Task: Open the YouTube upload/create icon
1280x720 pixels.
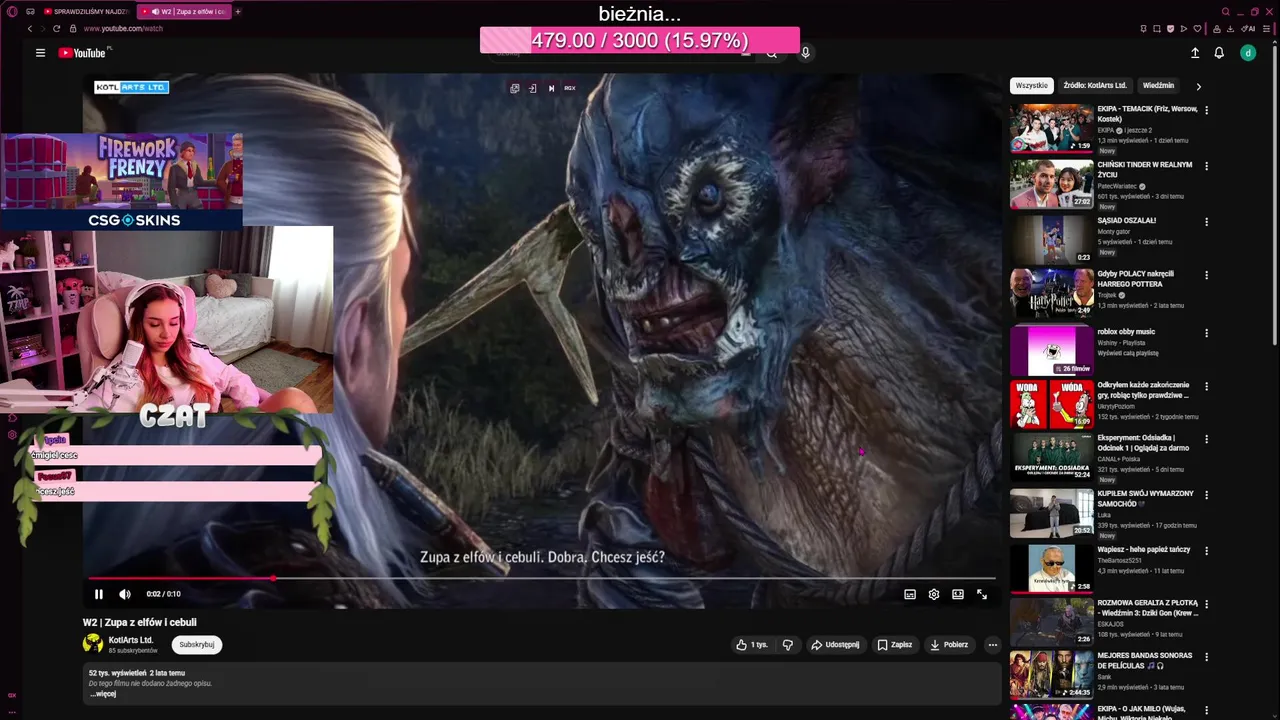Action: pyautogui.click(x=1194, y=53)
